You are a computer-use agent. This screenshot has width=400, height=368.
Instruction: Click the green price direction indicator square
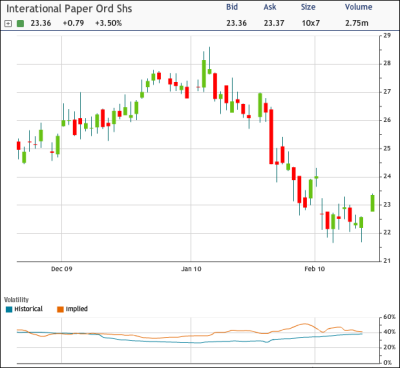21,24
